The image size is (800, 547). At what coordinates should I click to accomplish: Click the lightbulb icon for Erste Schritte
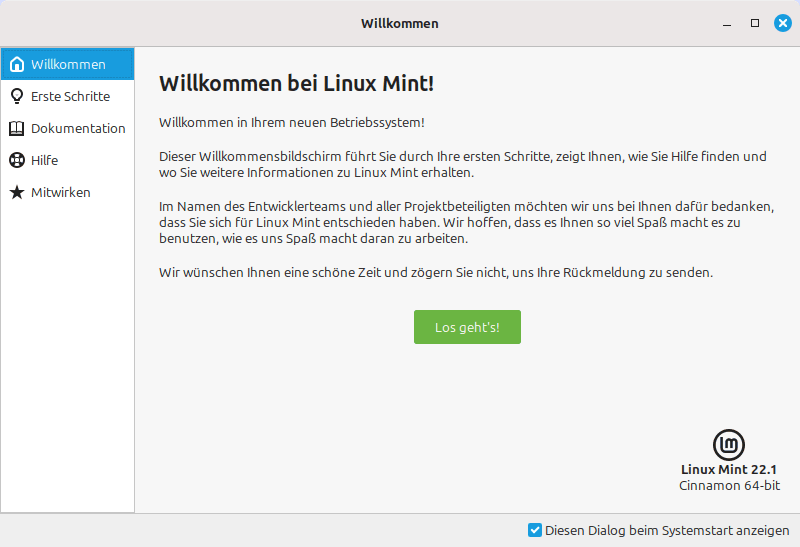pyautogui.click(x=17, y=96)
